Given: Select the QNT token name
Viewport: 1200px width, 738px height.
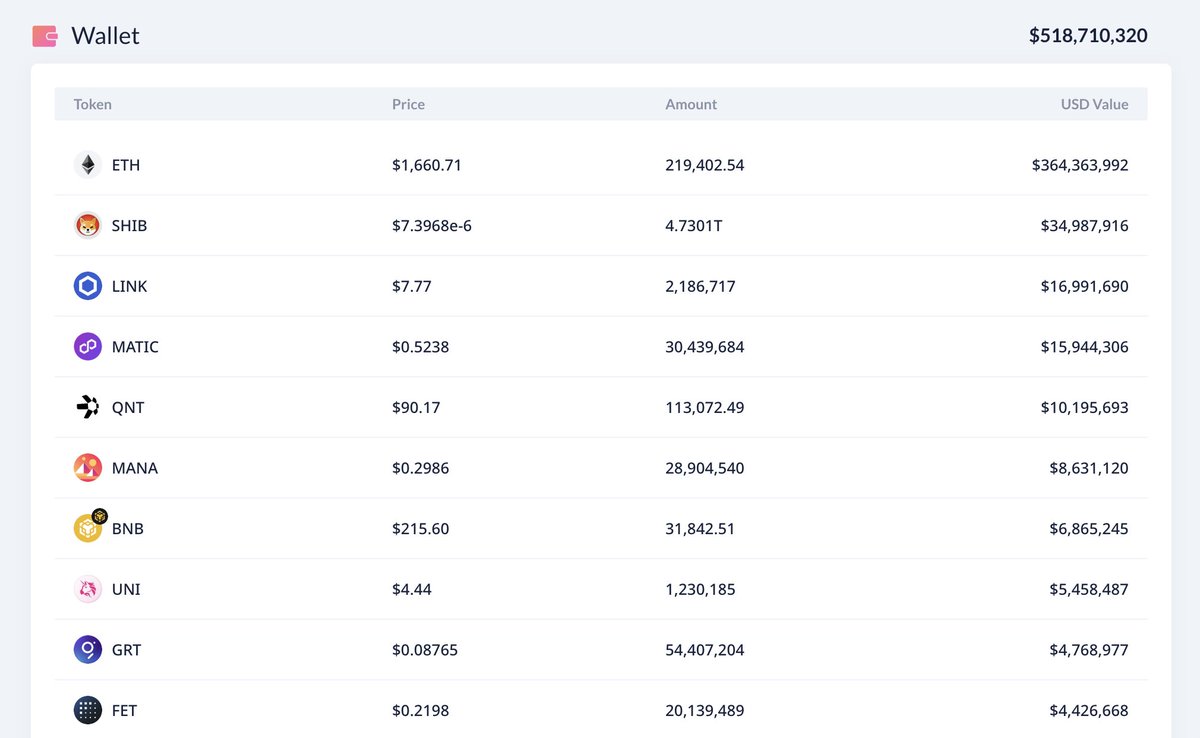Looking at the screenshot, I should (128, 408).
